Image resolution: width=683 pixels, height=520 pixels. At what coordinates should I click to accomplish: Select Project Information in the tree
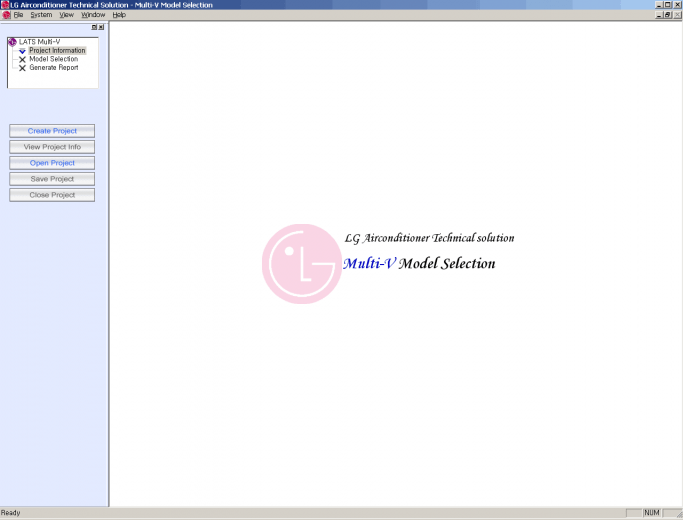click(57, 51)
